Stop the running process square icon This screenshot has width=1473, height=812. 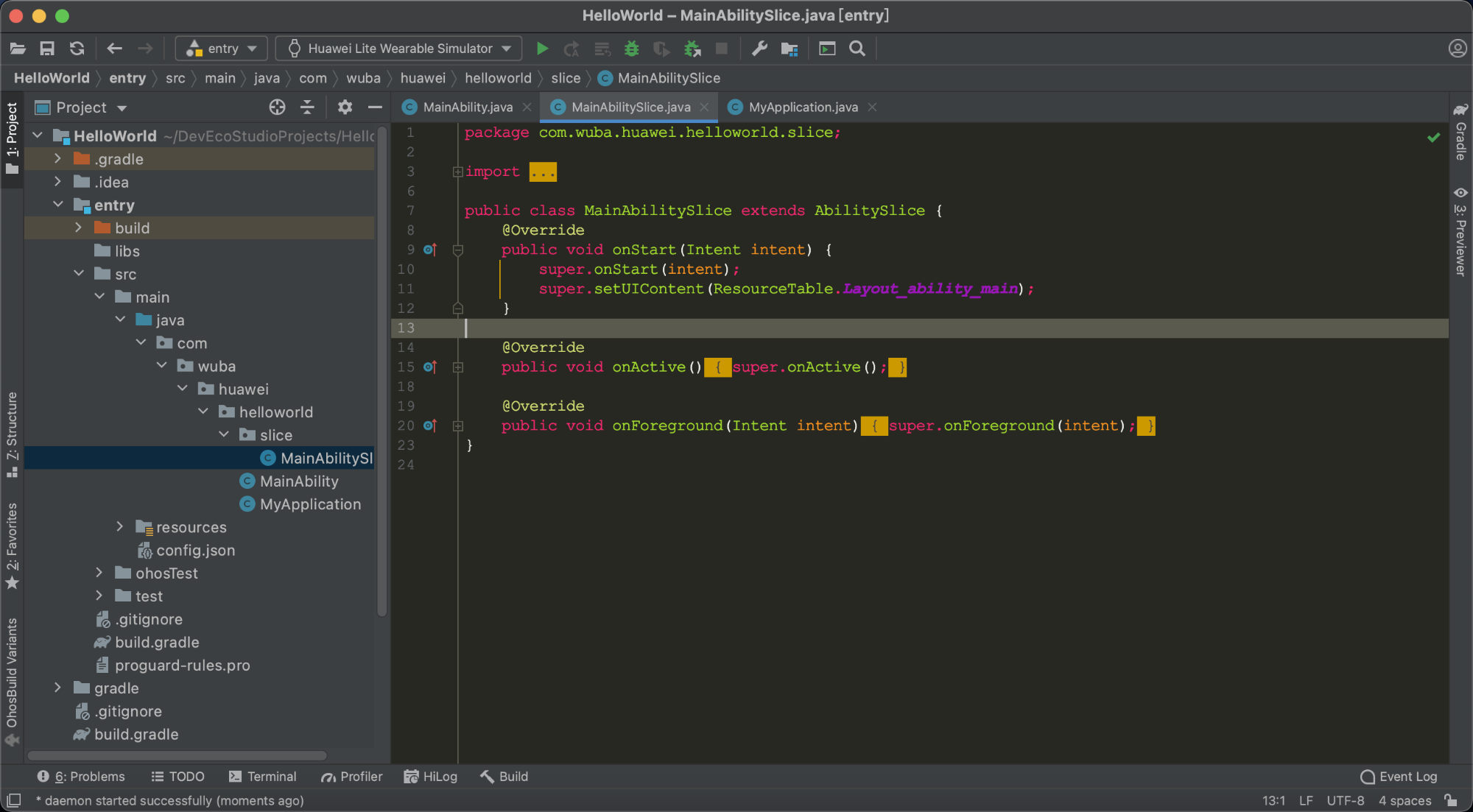pyautogui.click(x=722, y=49)
